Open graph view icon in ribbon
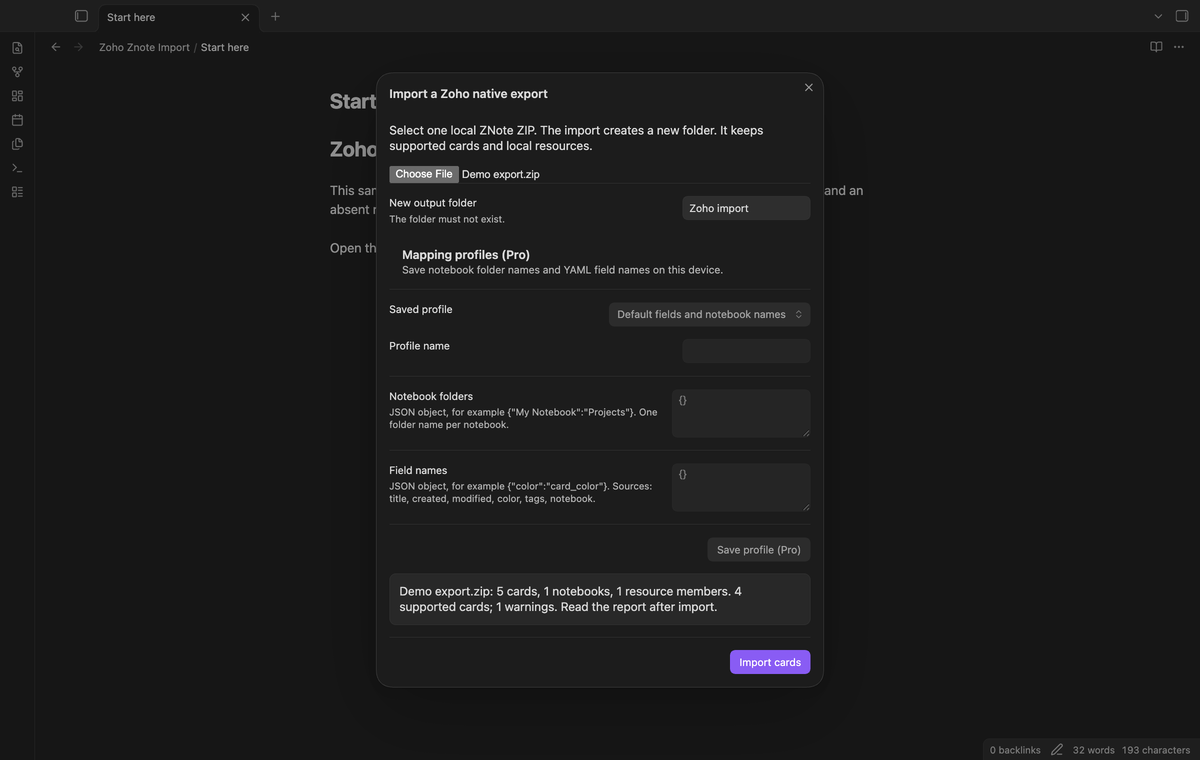1200x760 pixels. (17, 72)
